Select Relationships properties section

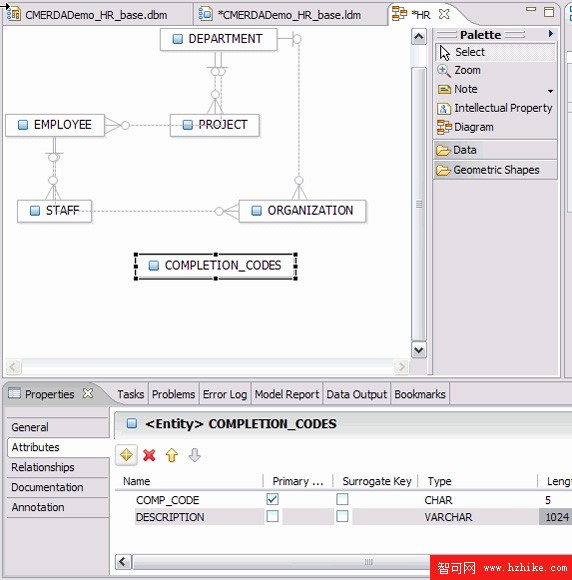[x=58, y=467]
